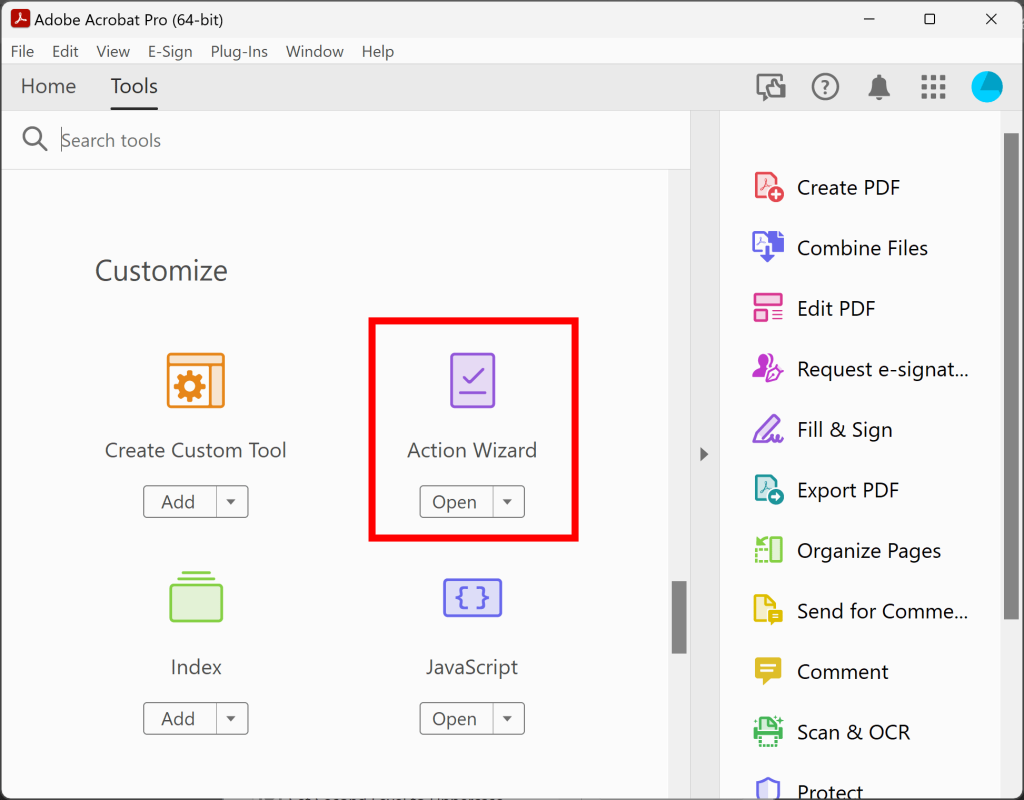1024x800 pixels.
Task: Click the Protect shield icon
Action: [768, 789]
